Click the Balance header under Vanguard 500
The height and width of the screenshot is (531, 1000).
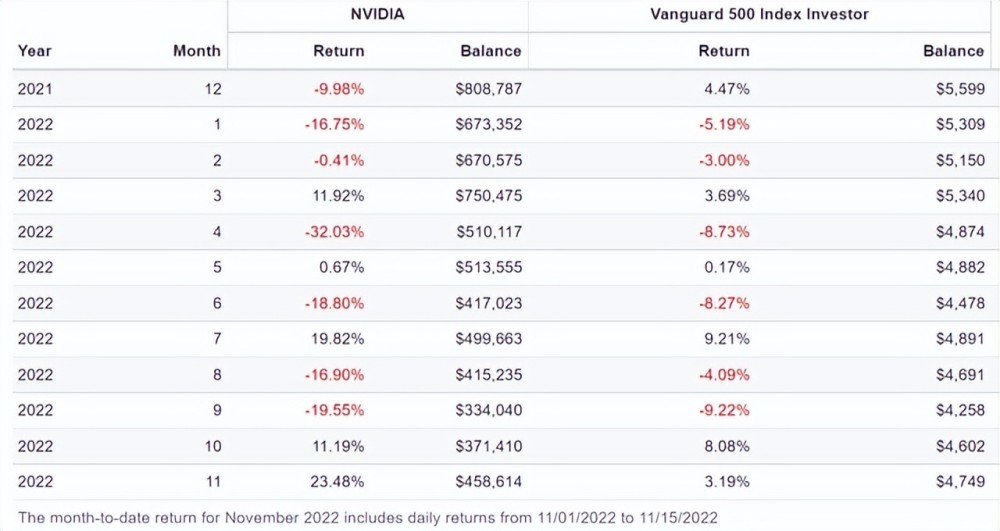click(x=953, y=51)
